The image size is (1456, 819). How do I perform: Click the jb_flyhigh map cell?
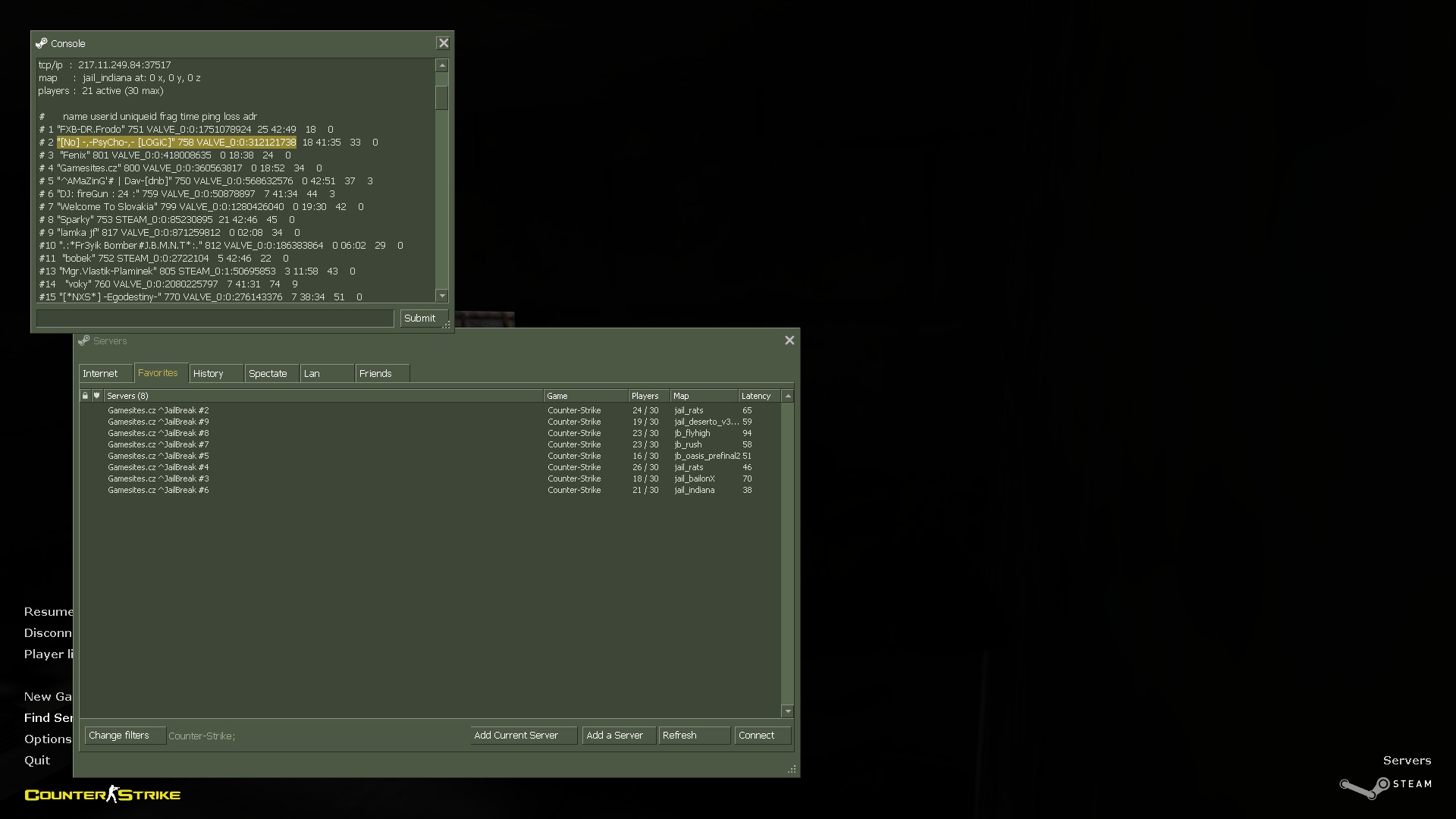tap(692, 433)
